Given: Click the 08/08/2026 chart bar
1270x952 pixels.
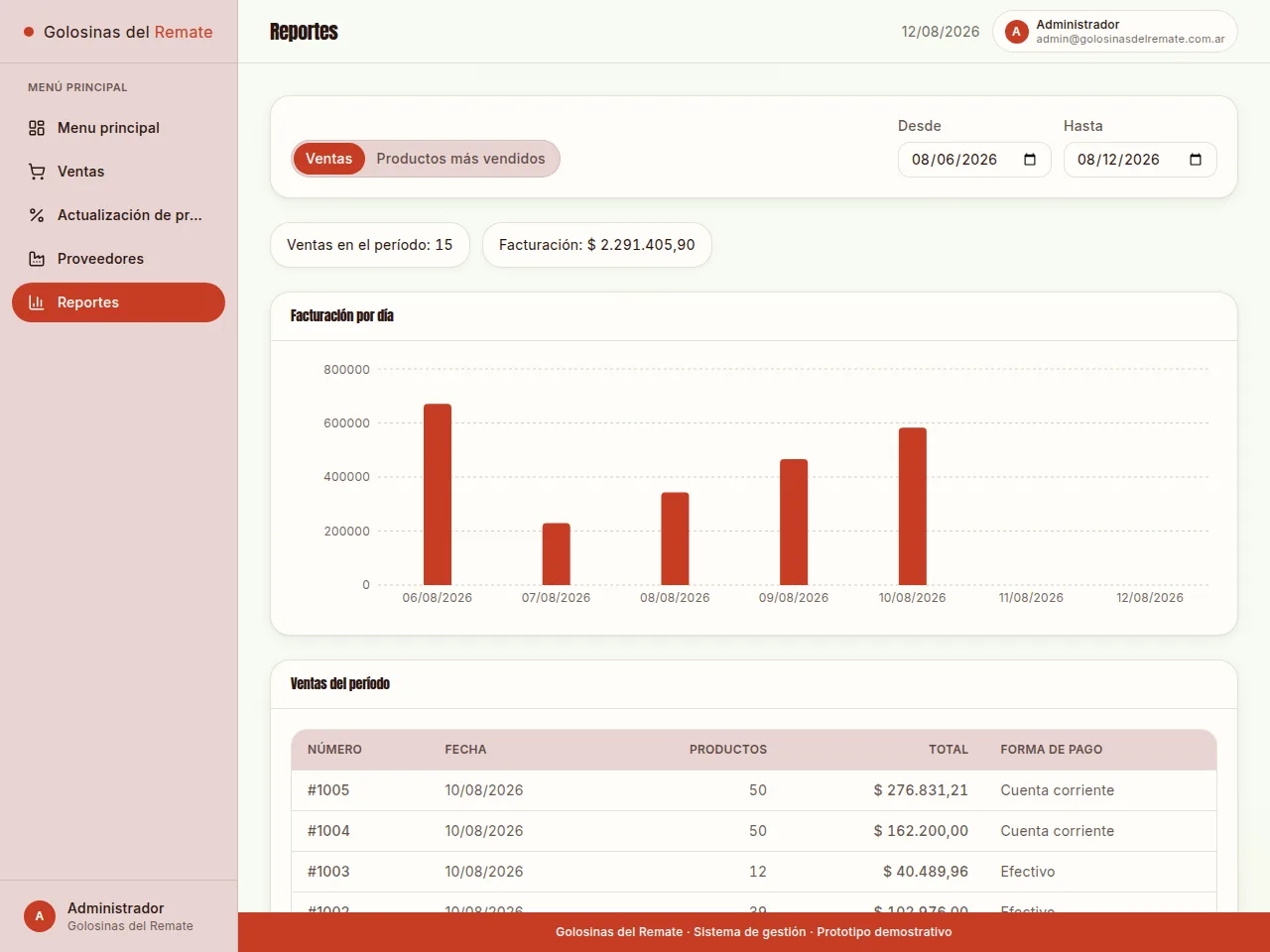Looking at the screenshot, I should pos(675,538).
